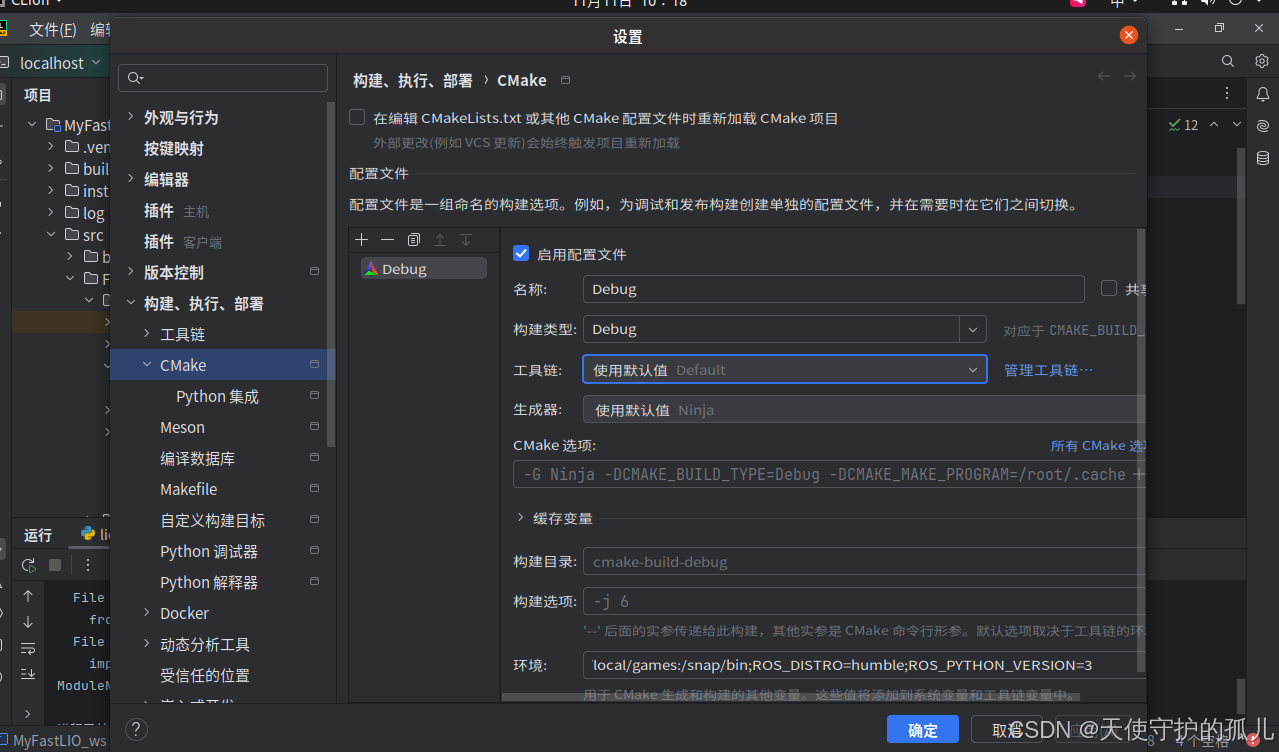The height and width of the screenshot is (752, 1279).
Task: Expand the Docker settings node
Action: click(x=147, y=613)
